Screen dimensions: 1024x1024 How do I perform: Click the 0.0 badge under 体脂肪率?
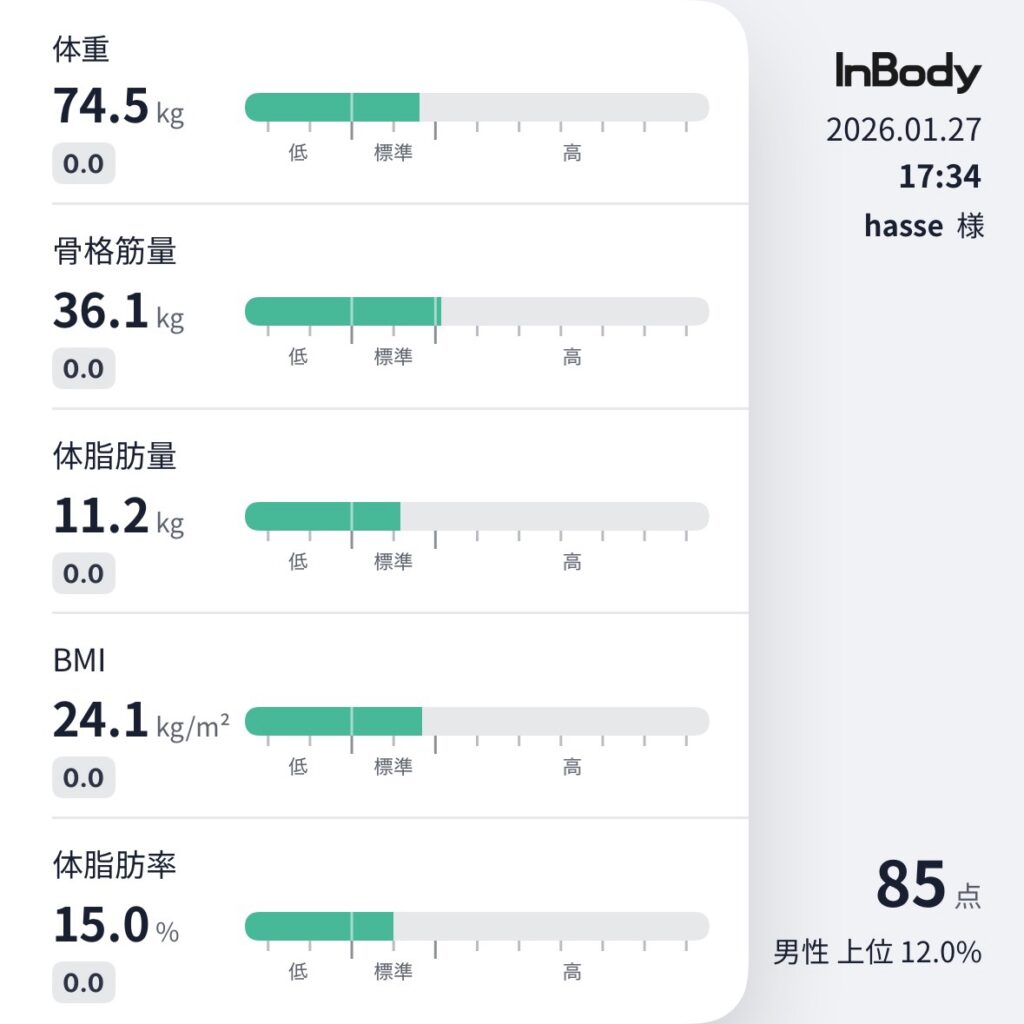[83, 983]
